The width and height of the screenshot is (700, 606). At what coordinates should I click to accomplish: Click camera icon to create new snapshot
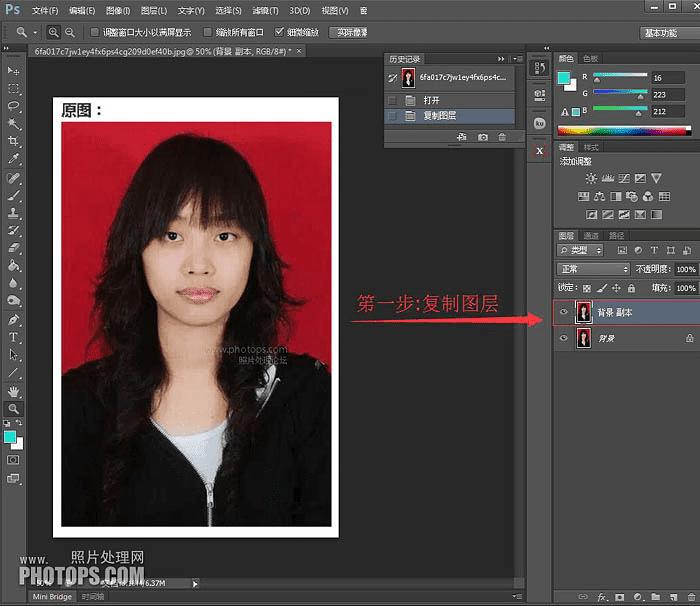tap(483, 136)
